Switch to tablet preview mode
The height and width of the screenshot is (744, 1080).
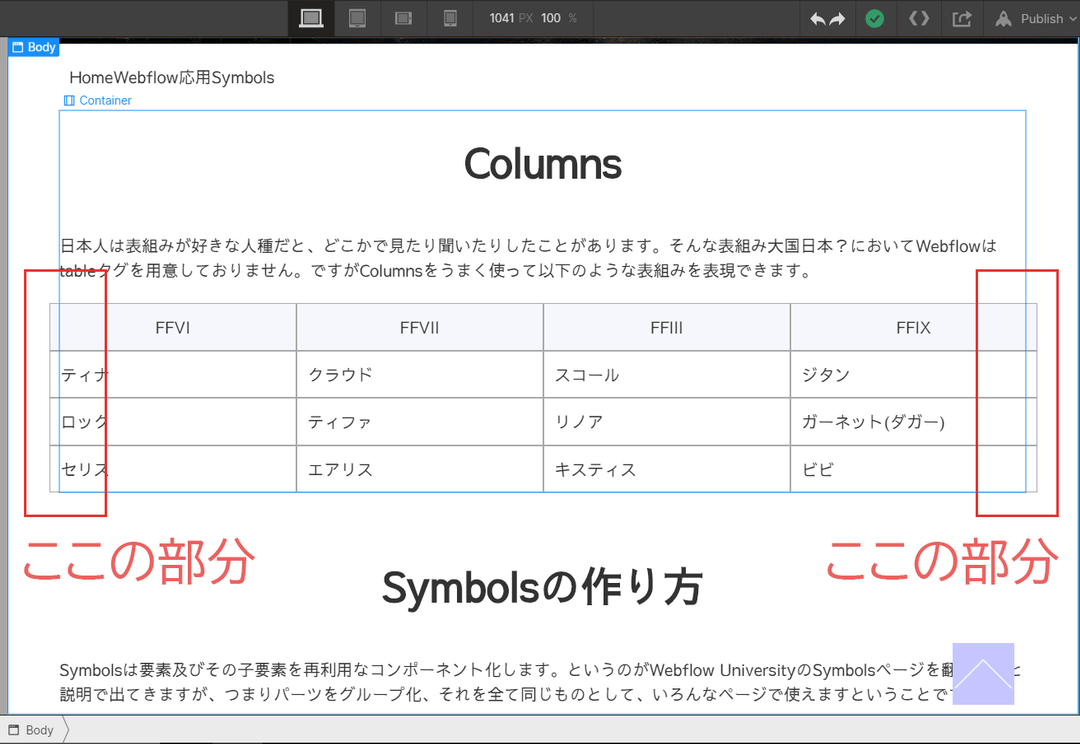coord(357,18)
